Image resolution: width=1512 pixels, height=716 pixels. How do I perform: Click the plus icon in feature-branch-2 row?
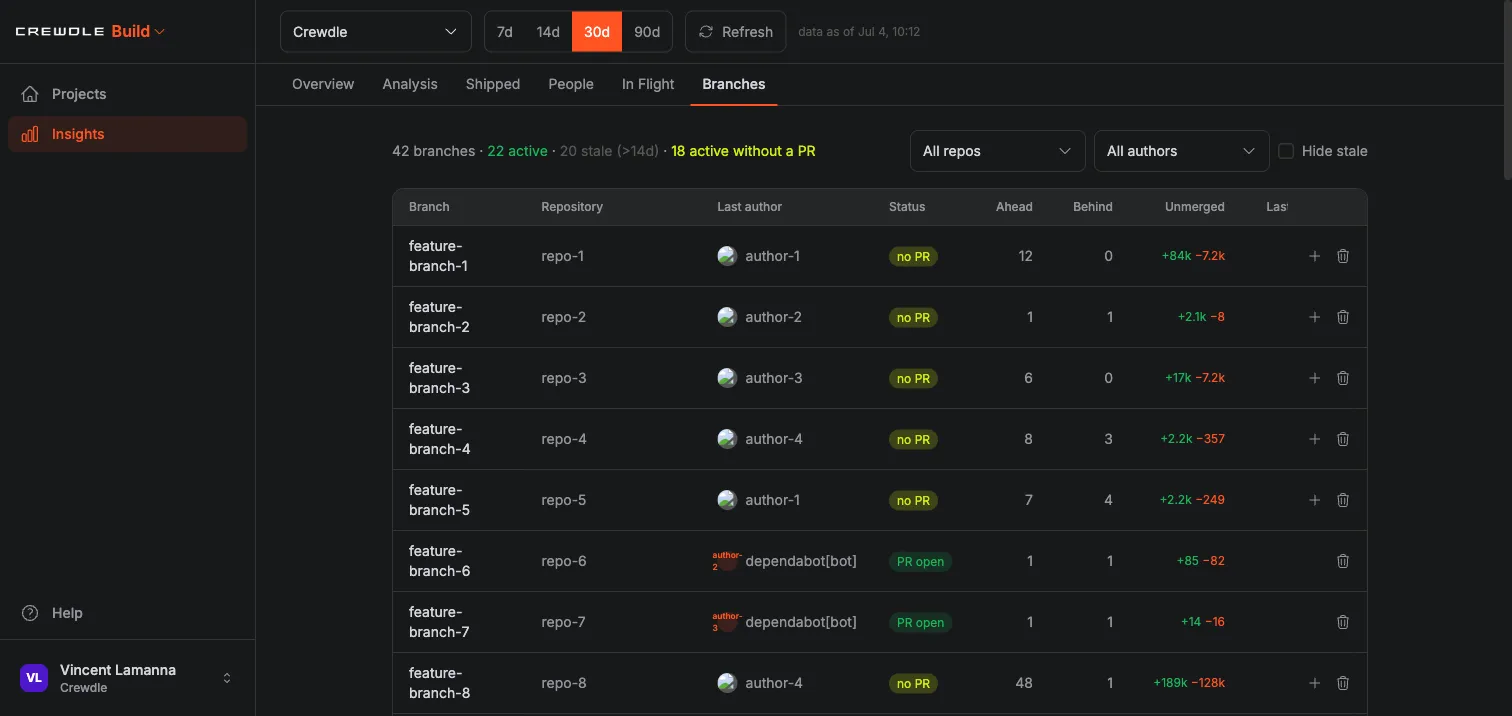click(x=1315, y=317)
